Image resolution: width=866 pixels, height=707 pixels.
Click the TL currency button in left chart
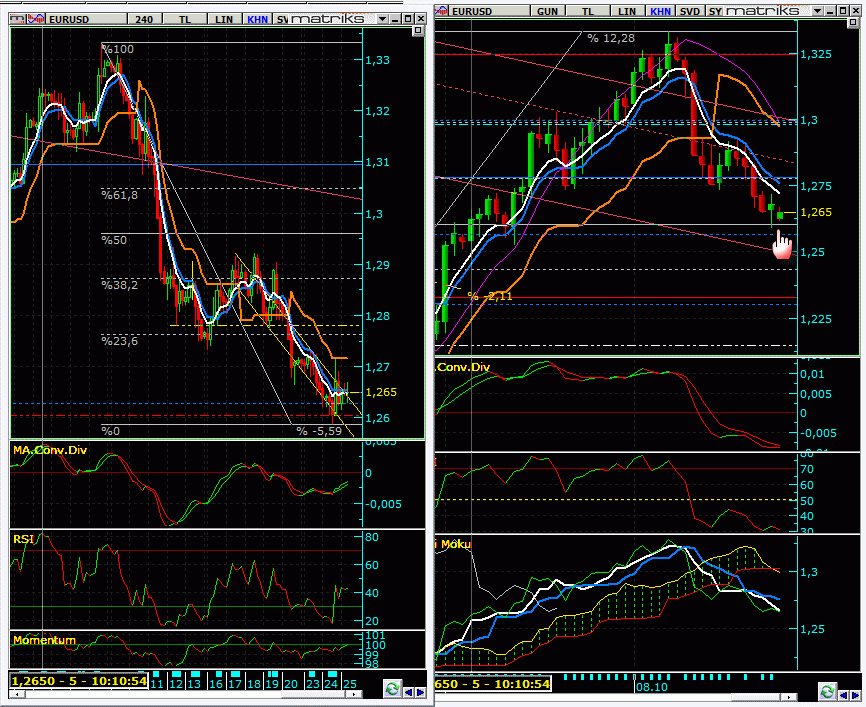185,19
